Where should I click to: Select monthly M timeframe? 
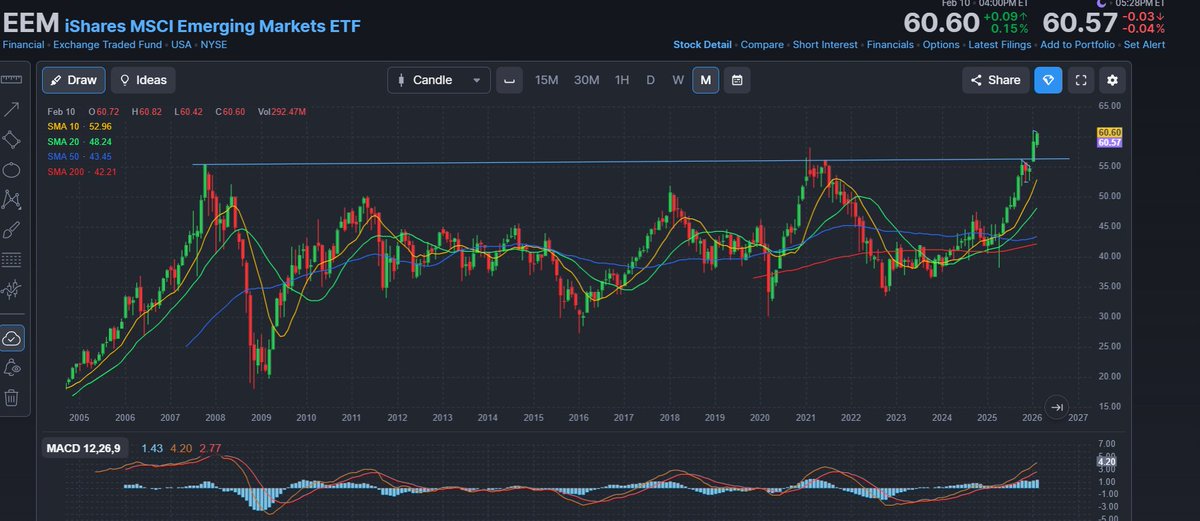click(x=705, y=80)
